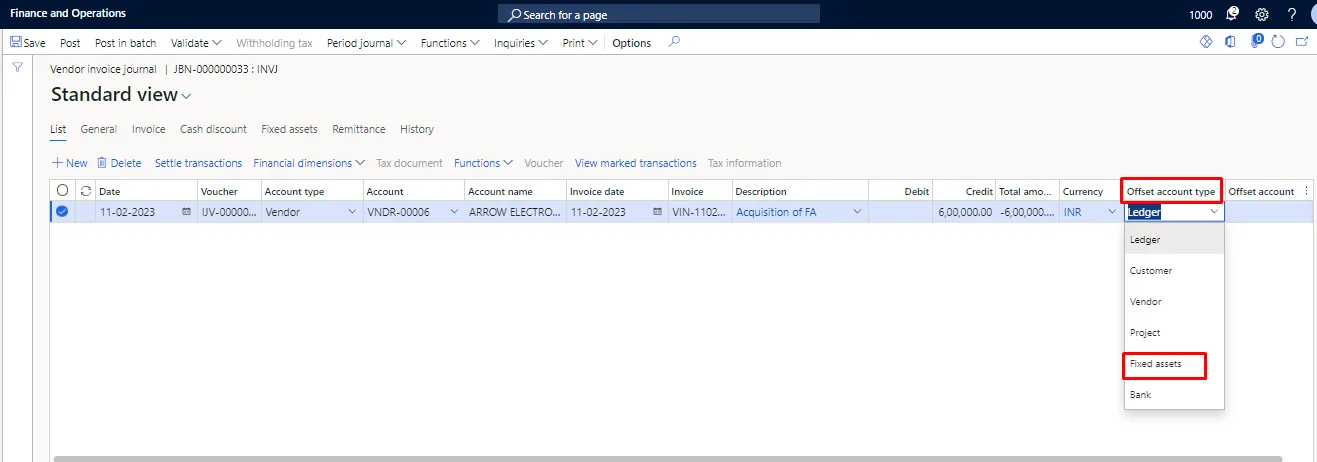Click View marked transactions
1317x462 pixels.
(636, 163)
